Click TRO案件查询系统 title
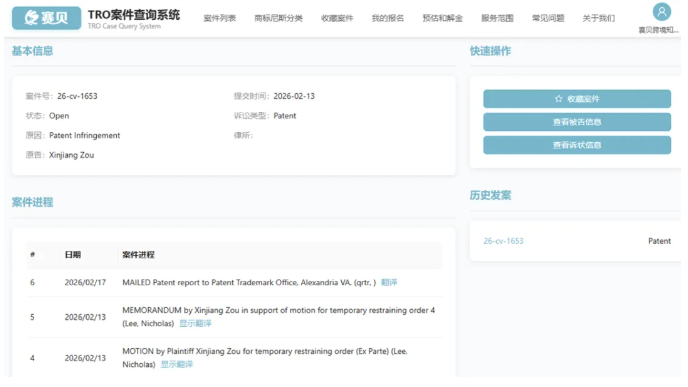Viewport: 688px width, 387px height. click(134, 14)
